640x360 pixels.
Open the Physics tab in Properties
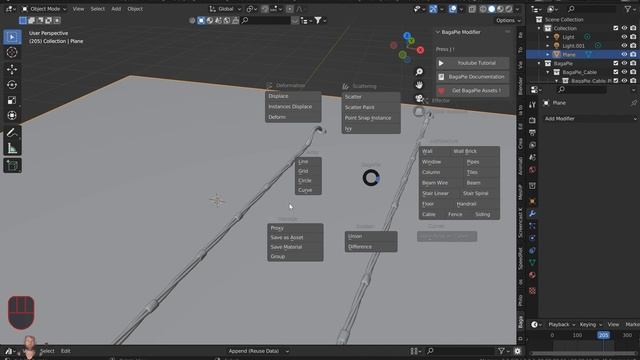point(532,238)
